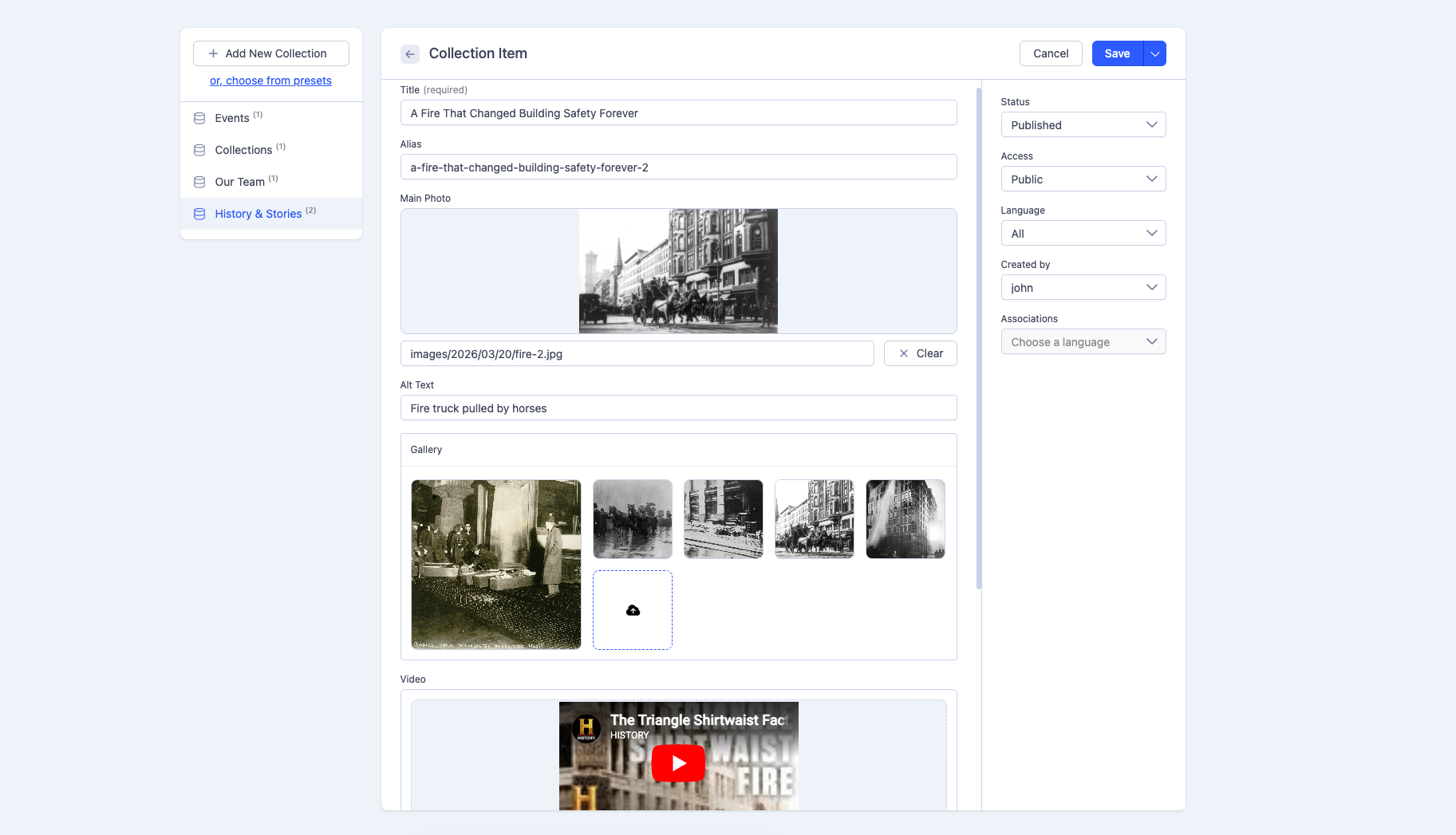The width and height of the screenshot is (1456, 835).
Task: Click the gallery upload cloud icon
Action: (633, 610)
